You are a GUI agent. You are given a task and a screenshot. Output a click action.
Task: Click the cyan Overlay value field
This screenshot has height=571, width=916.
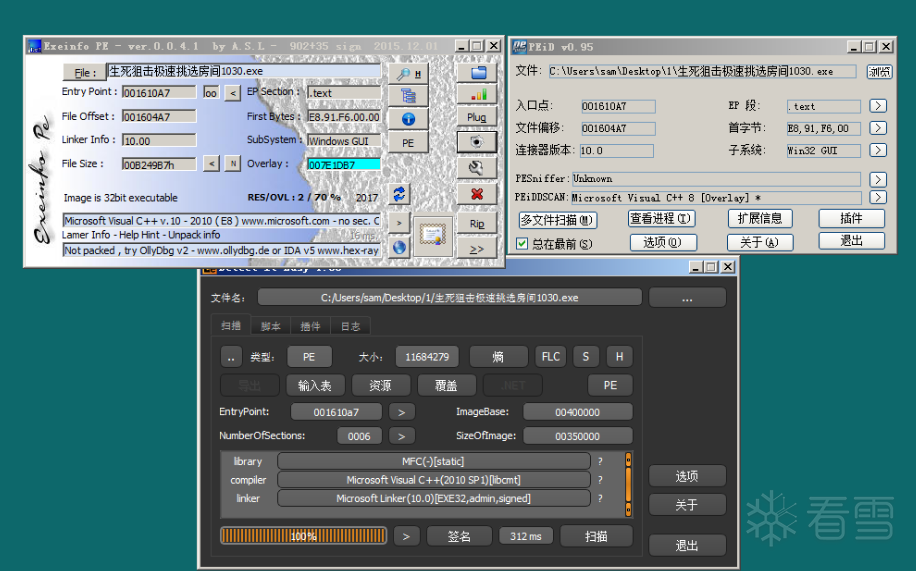(x=344, y=165)
